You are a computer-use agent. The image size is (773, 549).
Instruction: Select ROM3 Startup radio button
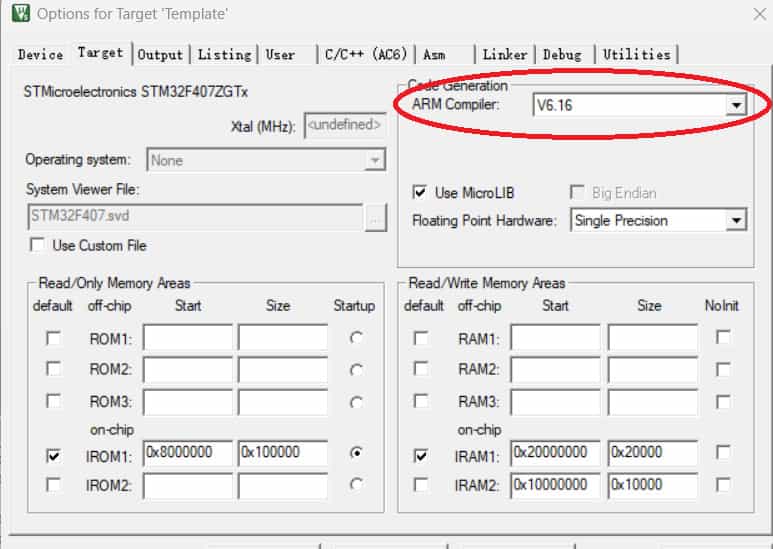pos(356,402)
